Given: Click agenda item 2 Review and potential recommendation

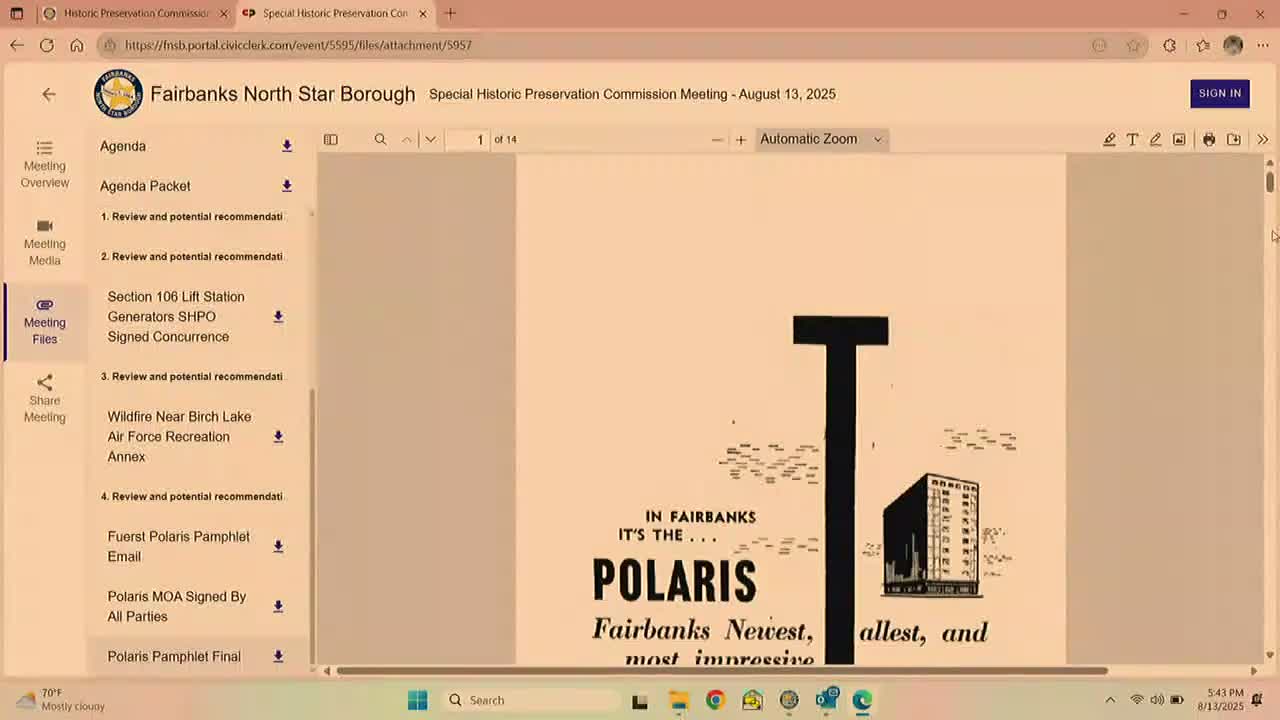Looking at the screenshot, I should [x=192, y=257].
